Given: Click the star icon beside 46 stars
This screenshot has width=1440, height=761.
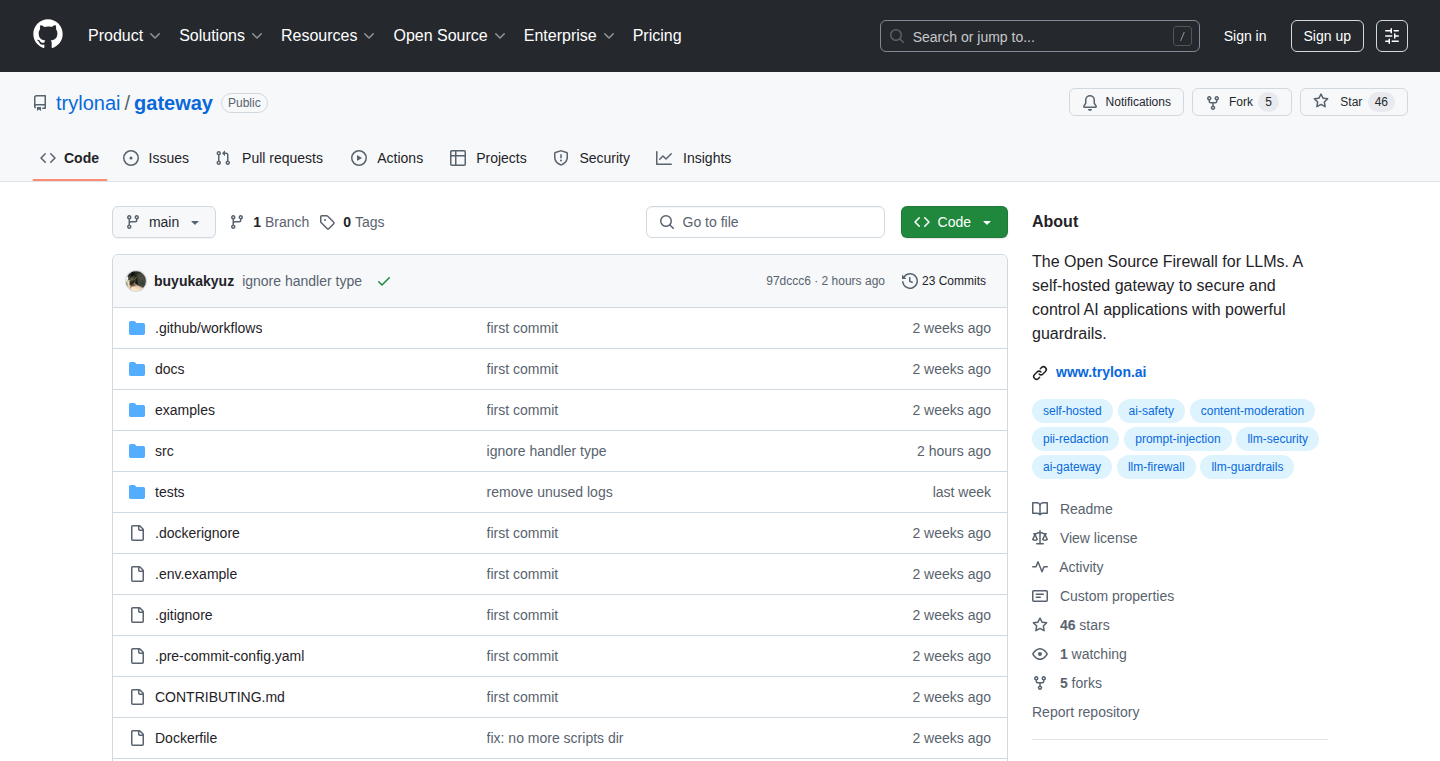Looking at the screenshot, I should point(1040,625).
